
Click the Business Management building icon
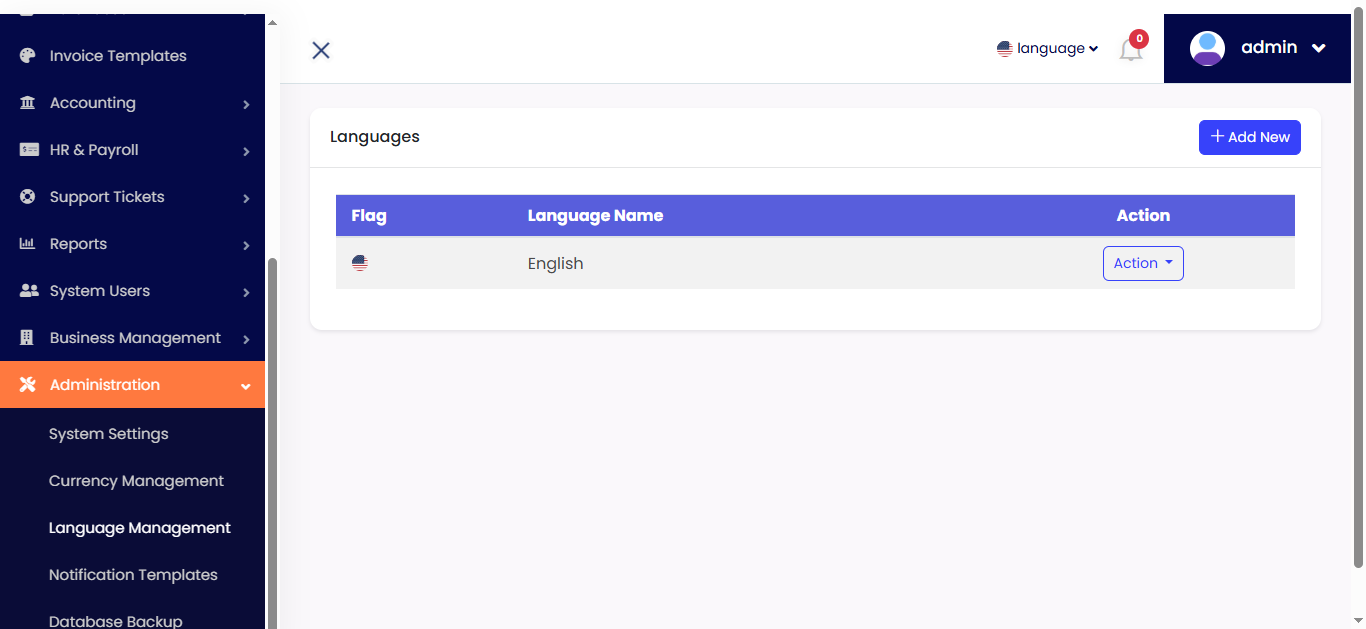point(27,338)
